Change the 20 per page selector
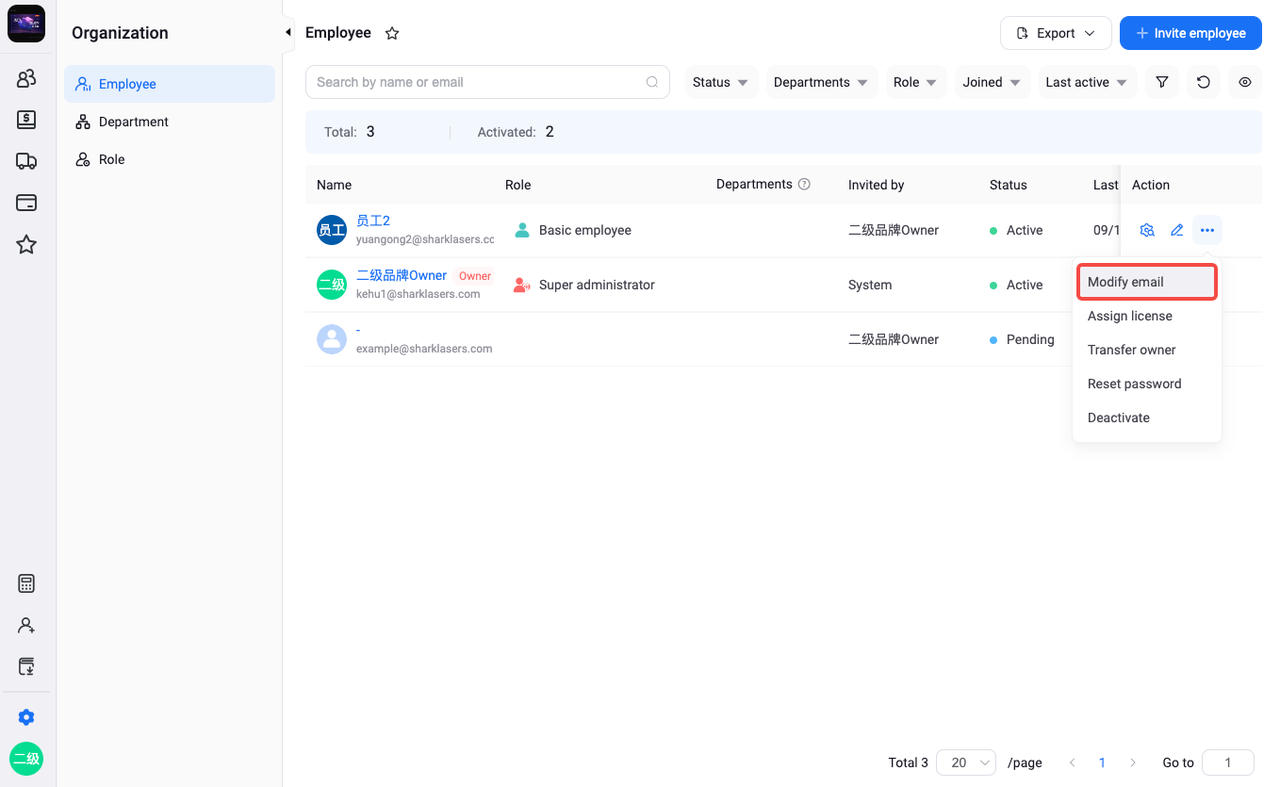1280x787 pixels. point(966,762)
